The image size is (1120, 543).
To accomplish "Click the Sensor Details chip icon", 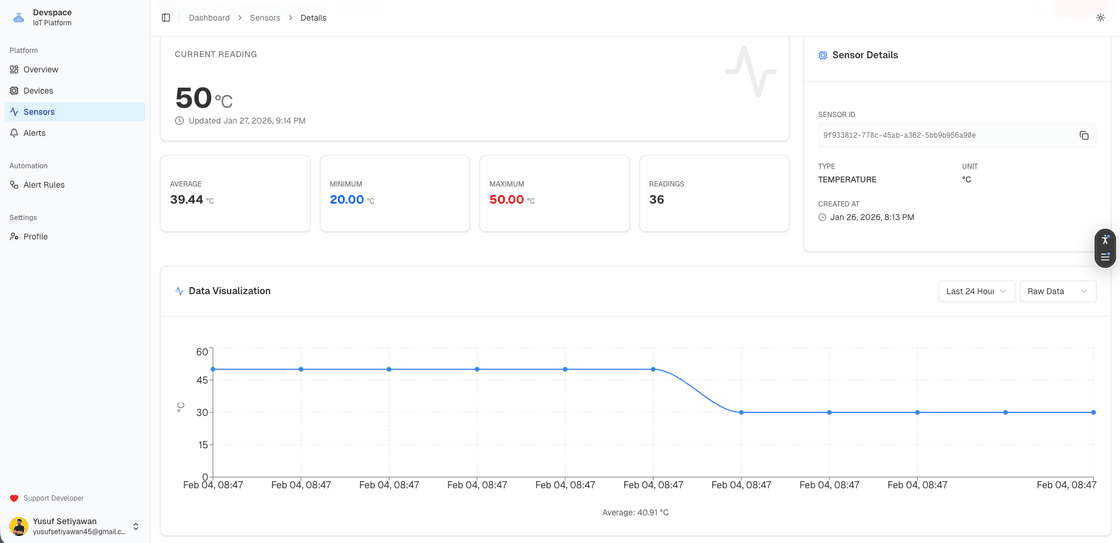I will 823,55.
